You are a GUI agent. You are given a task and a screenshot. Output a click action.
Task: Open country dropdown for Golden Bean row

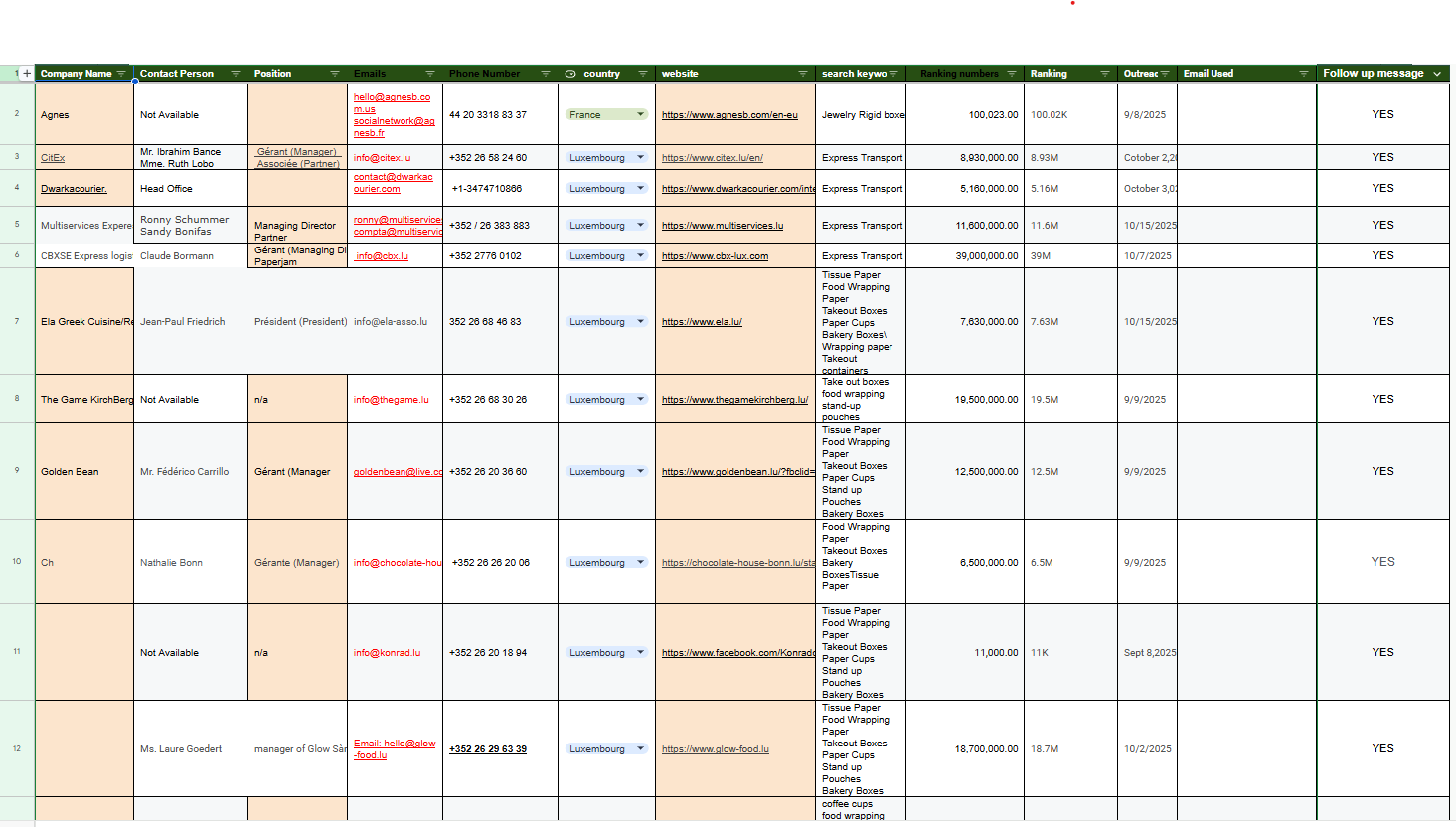(640, 472)
